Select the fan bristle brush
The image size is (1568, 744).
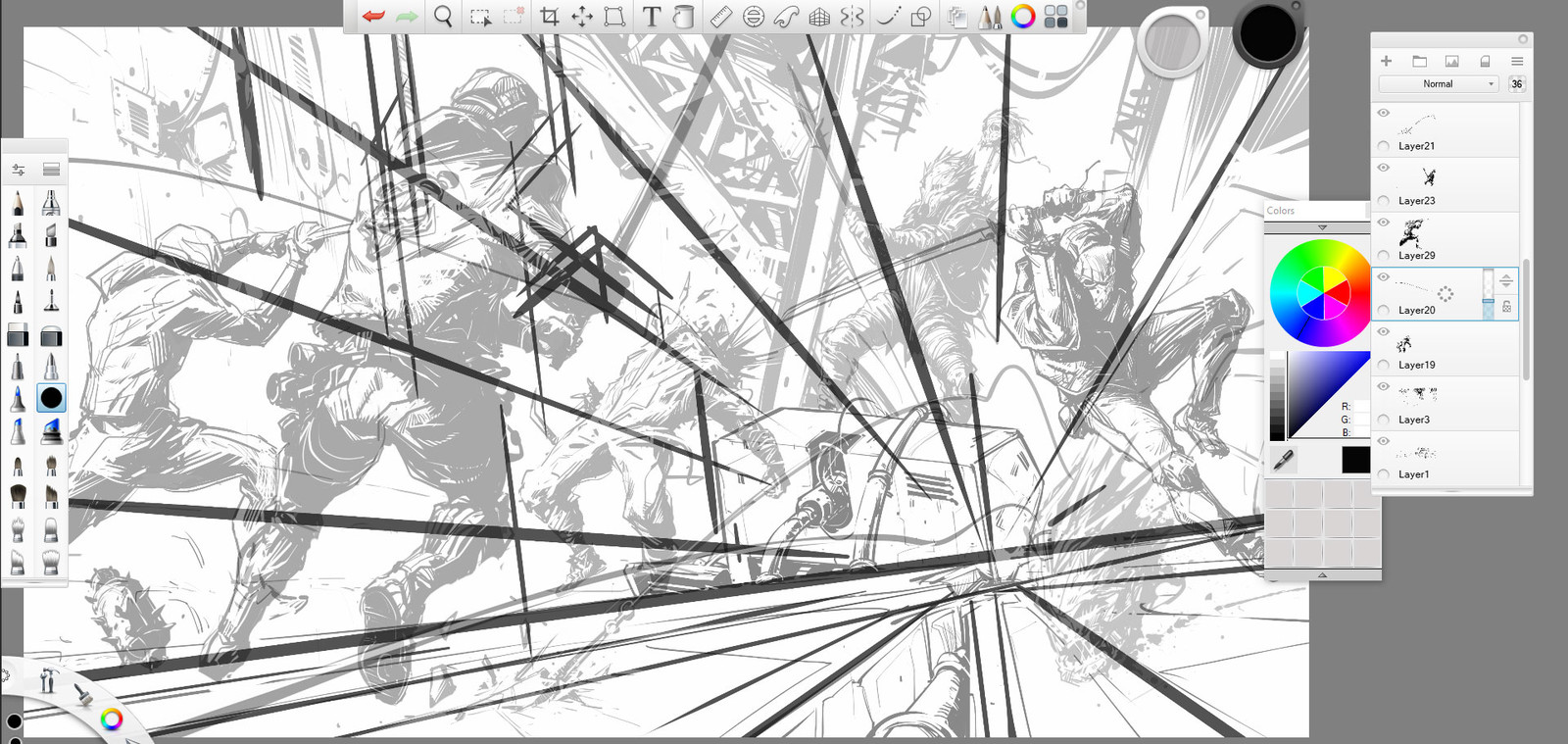click(51, 561)
